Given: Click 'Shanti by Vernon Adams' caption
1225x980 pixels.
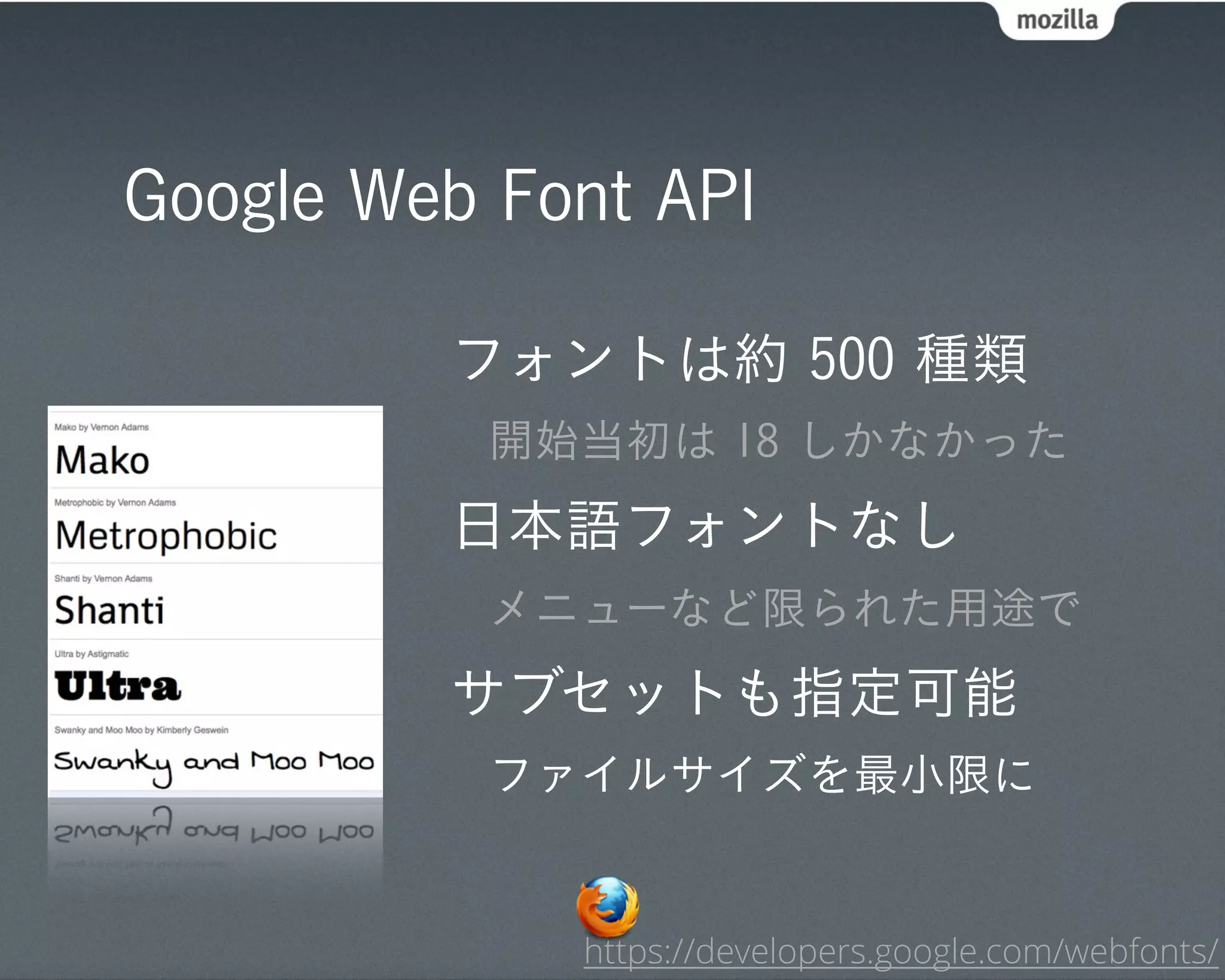Looking at the screenshot, I should (x=103, y=579).
